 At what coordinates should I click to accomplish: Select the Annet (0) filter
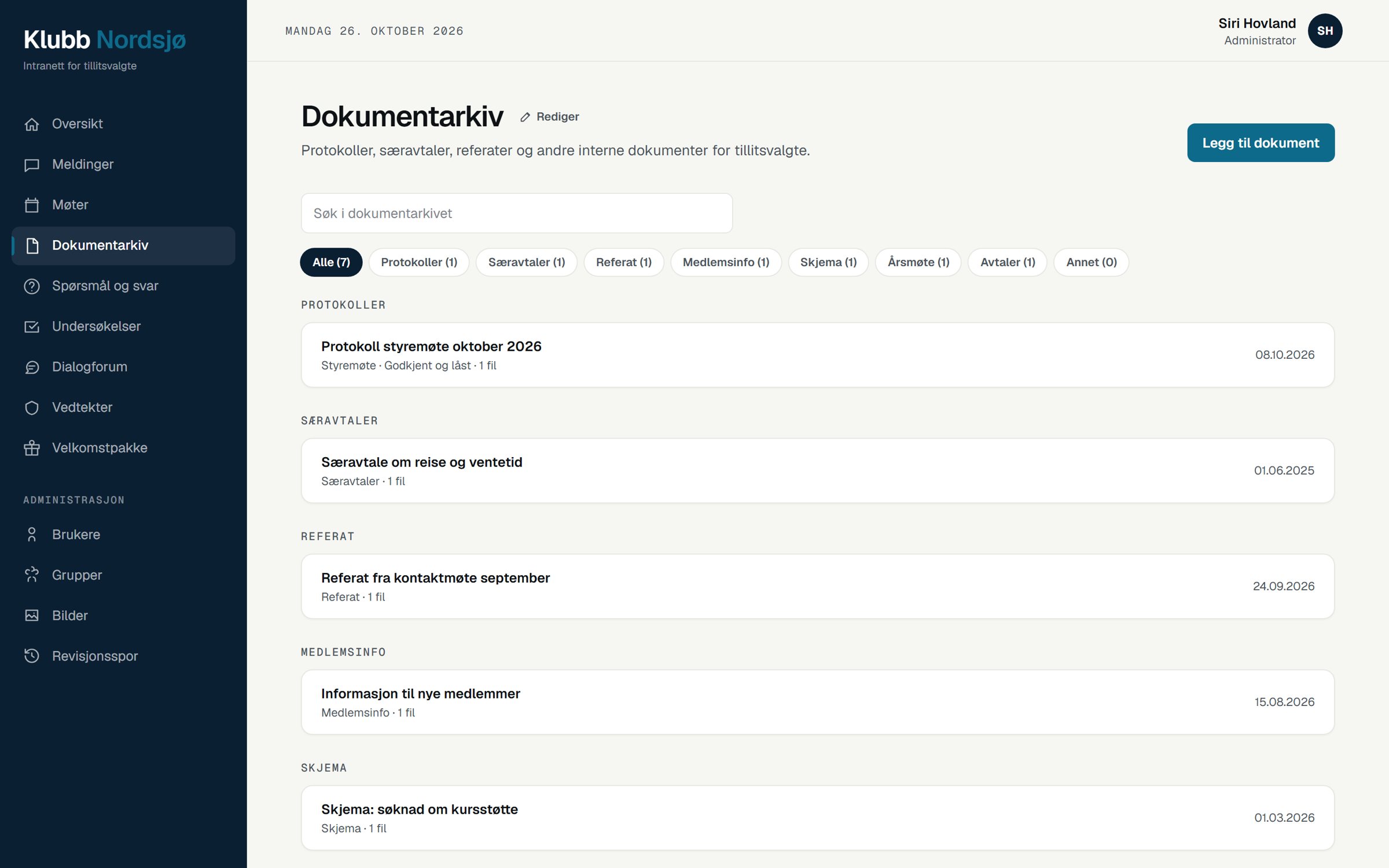[1092, 262]
